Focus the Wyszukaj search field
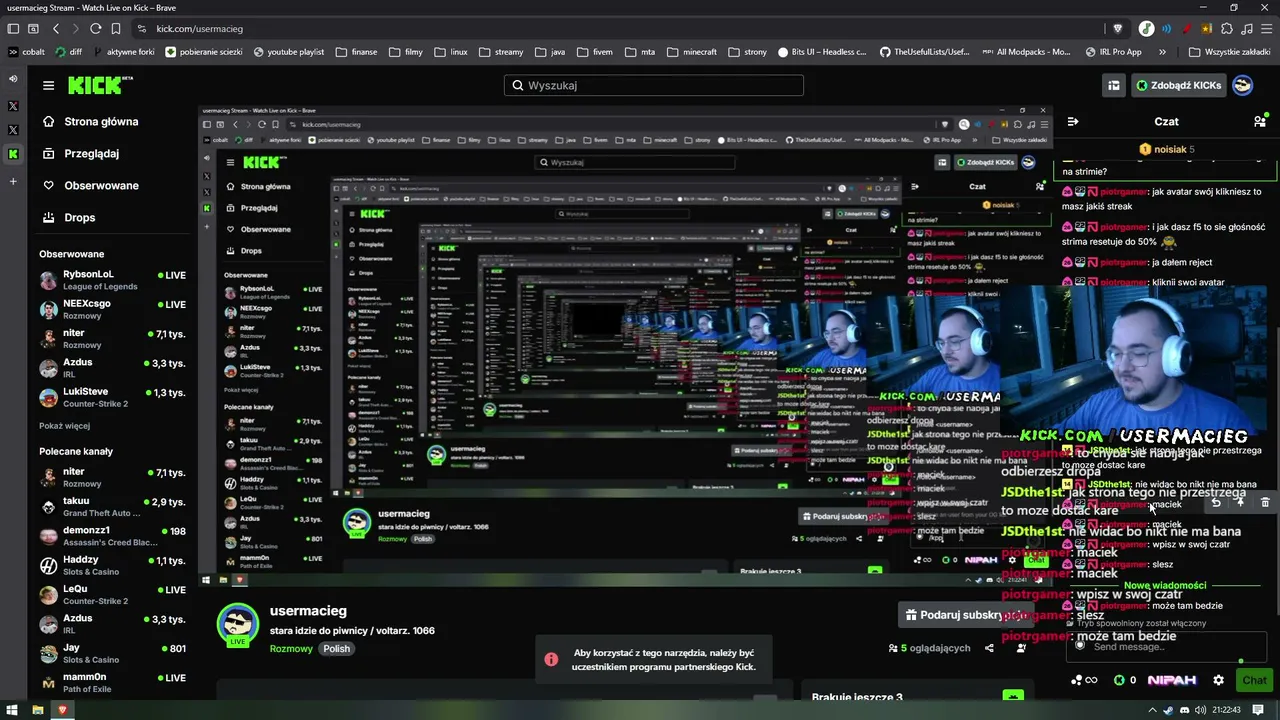This screenshot has height=720, width=1280. [654, 85]
